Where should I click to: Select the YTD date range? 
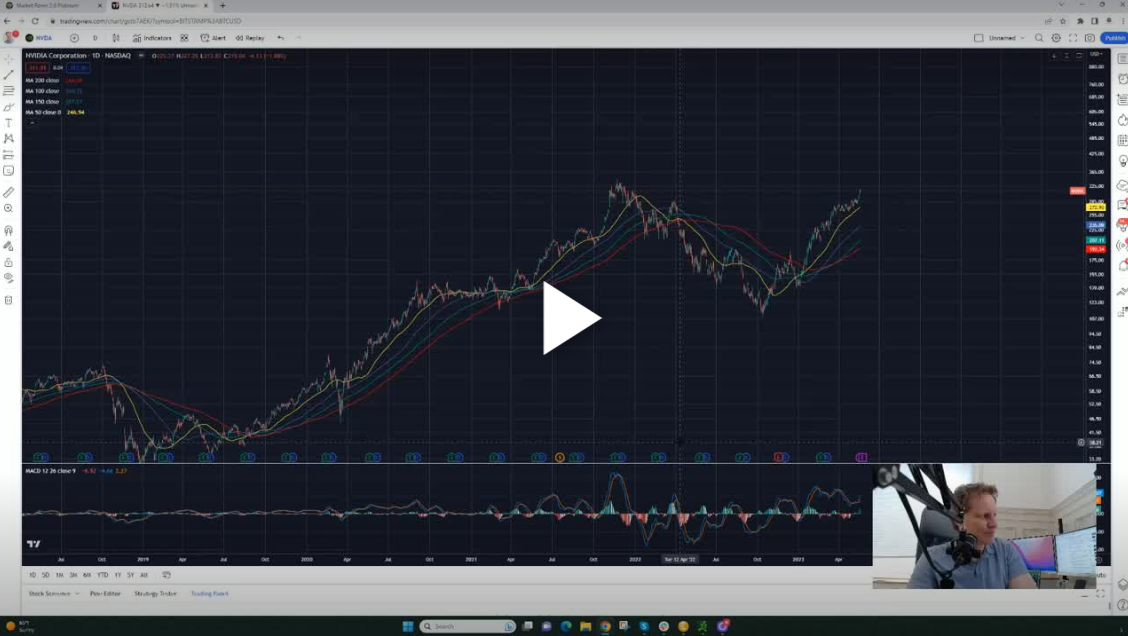(x=103, y=575)
